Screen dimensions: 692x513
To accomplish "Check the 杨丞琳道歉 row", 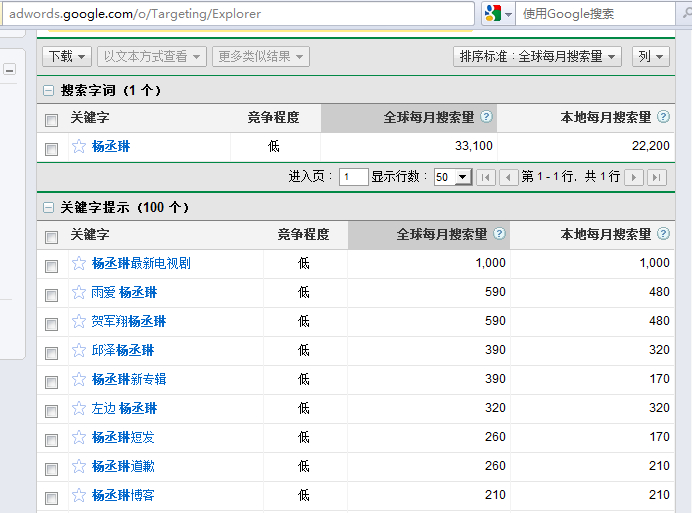I will (x=52, y=469).
